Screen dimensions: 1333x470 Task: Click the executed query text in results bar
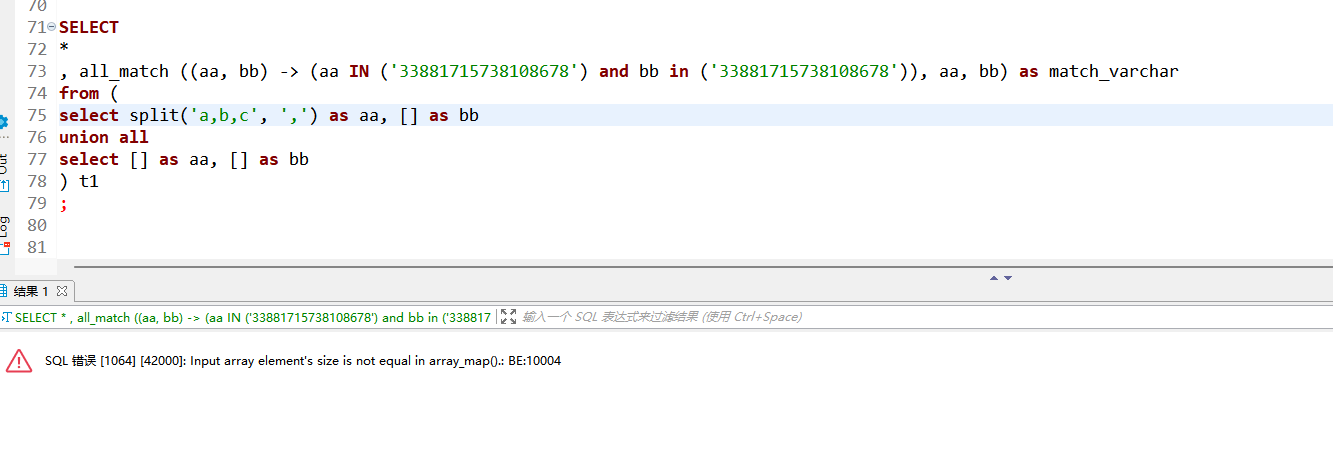point(250,317)
